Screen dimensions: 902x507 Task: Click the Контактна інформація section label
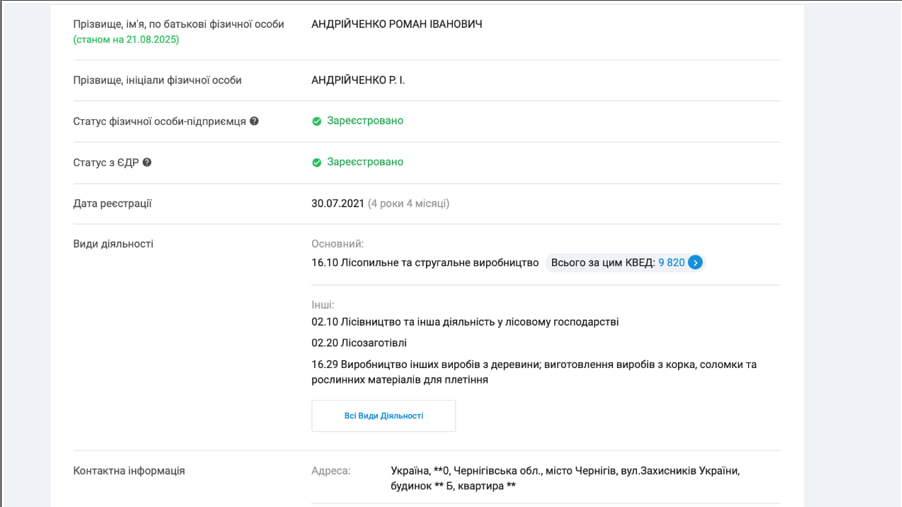coord(129,470)
